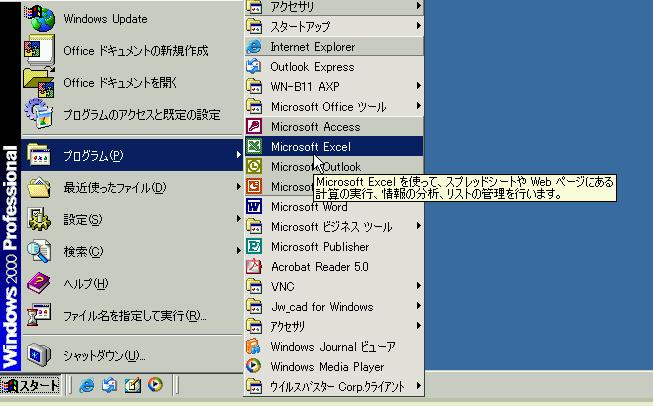The image size is (653, 406).
Task: Open the WN-B11 AXP program folder
Action: [334, 87]
